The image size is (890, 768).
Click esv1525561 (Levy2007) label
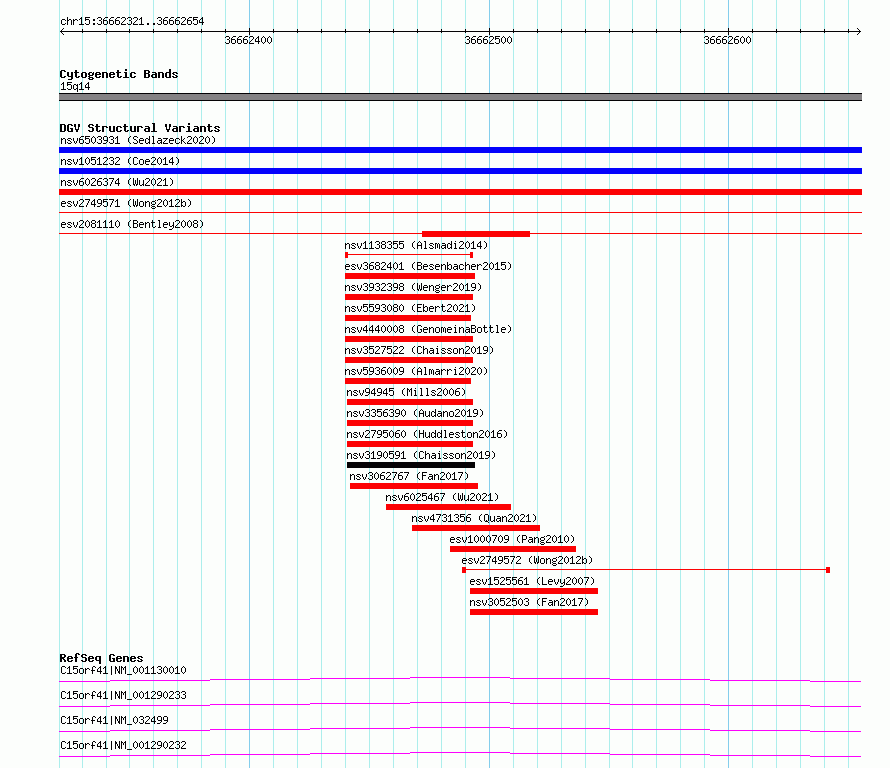(x=532, y=581)
